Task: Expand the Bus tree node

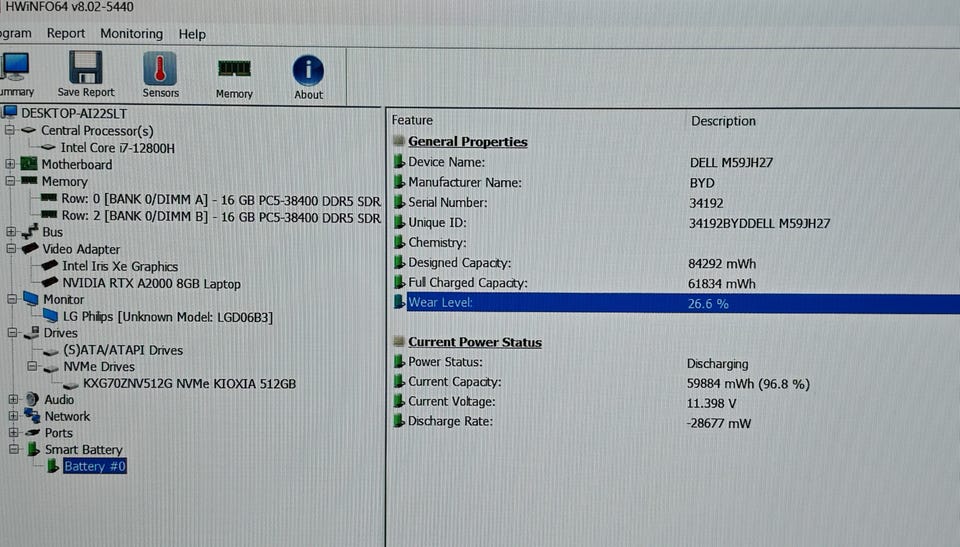Action: [x=10, y=232]
